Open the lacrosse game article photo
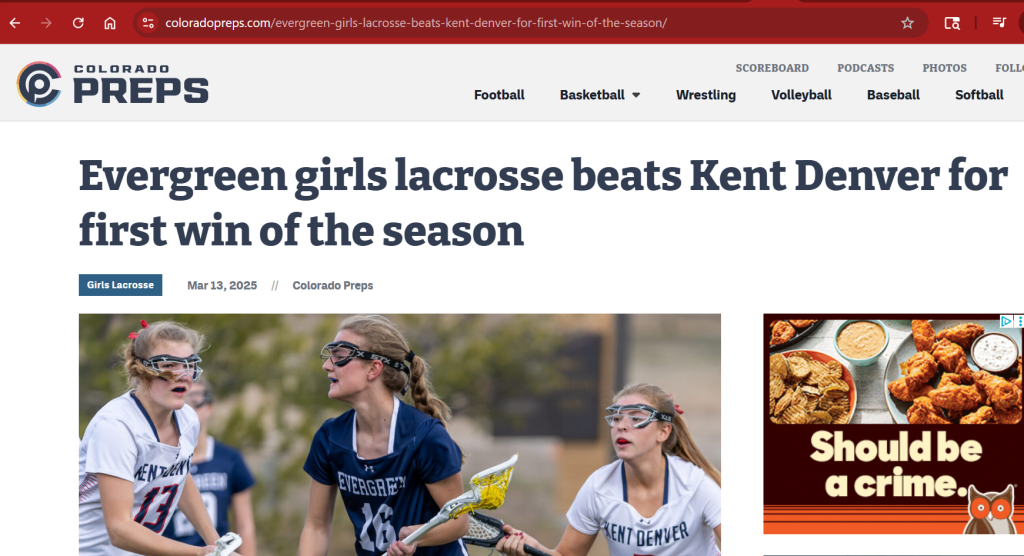 400,435
